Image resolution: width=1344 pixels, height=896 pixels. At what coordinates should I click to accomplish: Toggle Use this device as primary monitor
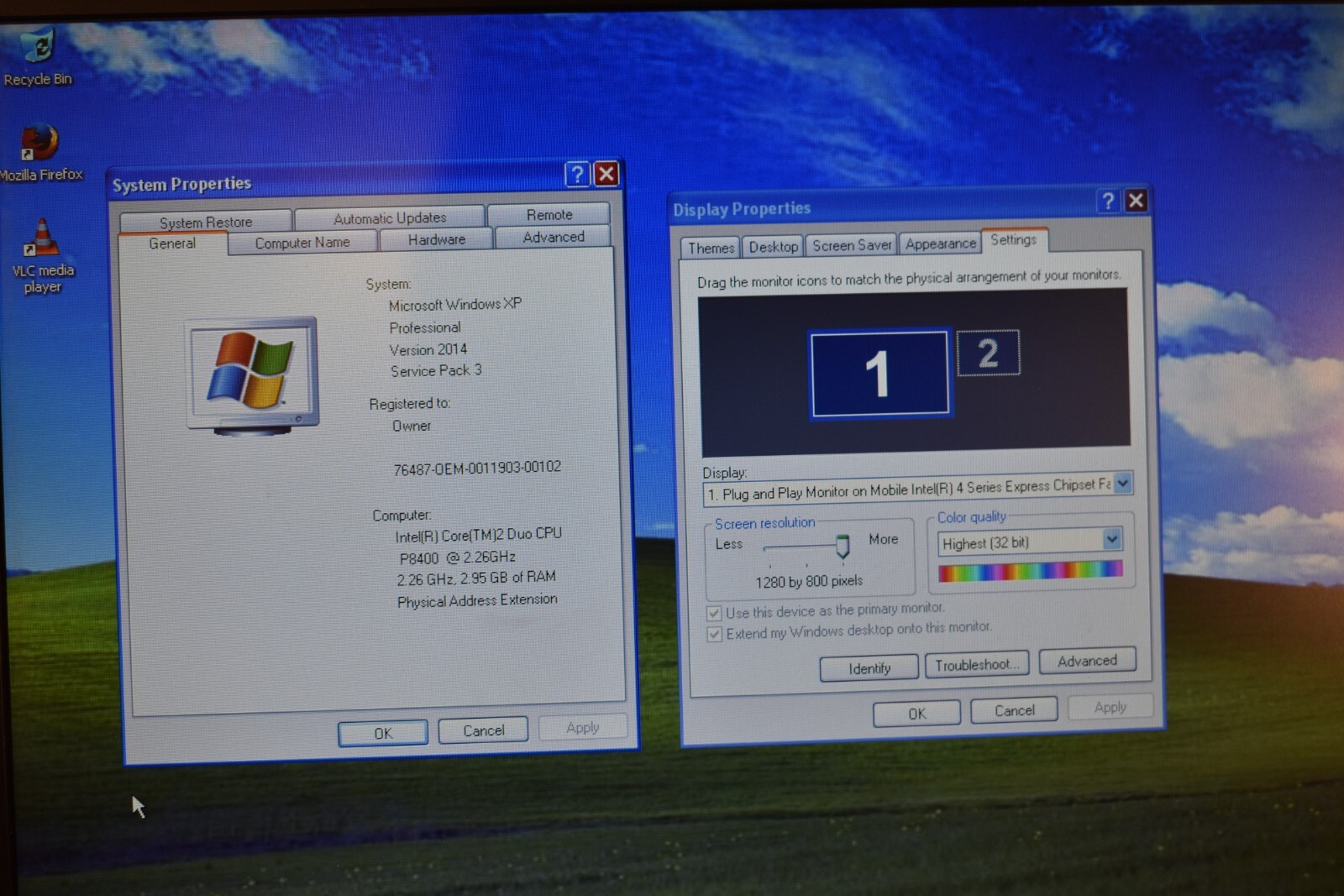click(714, 613)
